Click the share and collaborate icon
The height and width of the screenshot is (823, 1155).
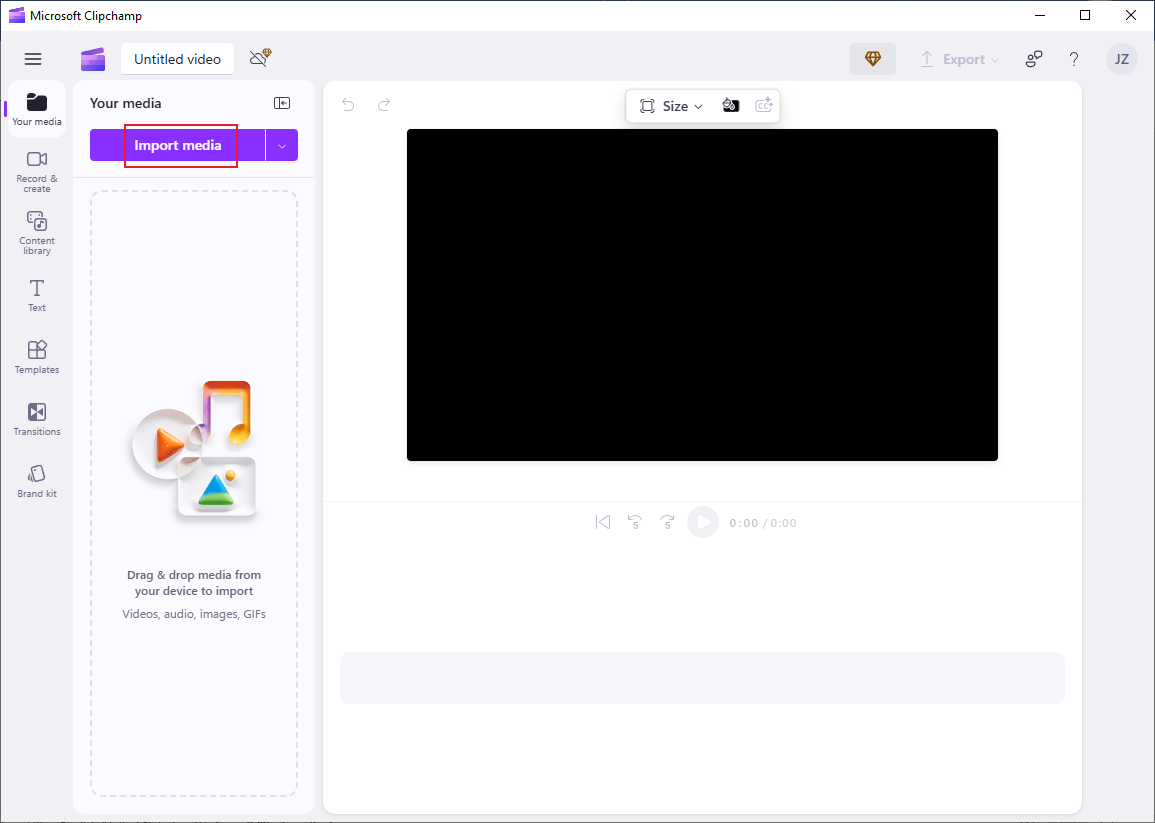point(1034,59)
